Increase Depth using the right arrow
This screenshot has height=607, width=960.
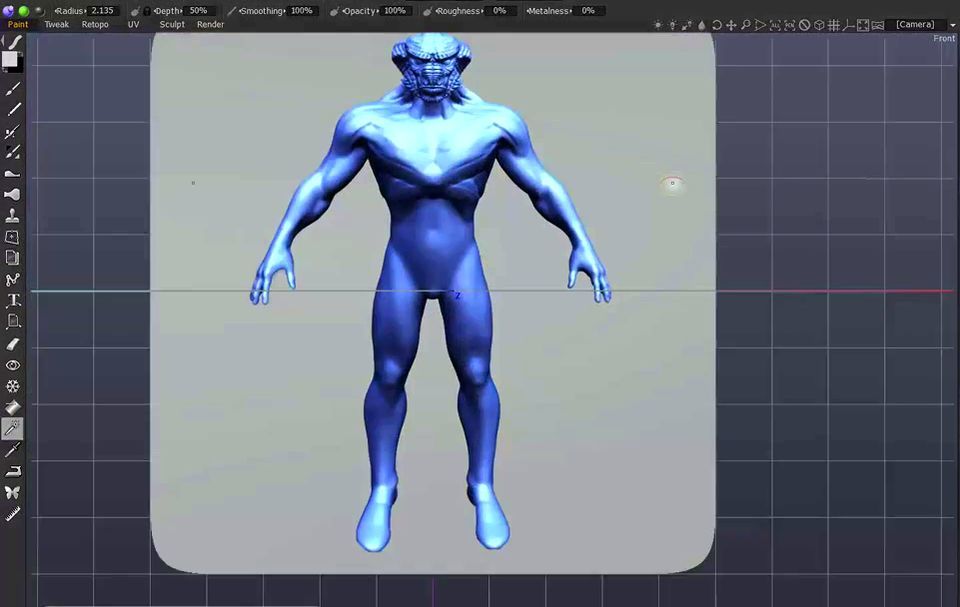point(180,10)
